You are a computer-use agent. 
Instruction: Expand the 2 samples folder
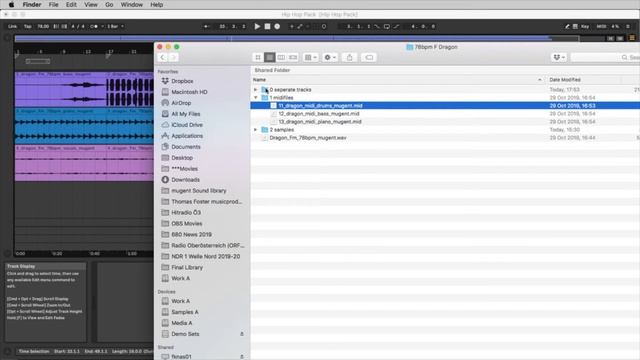[256, 130]
